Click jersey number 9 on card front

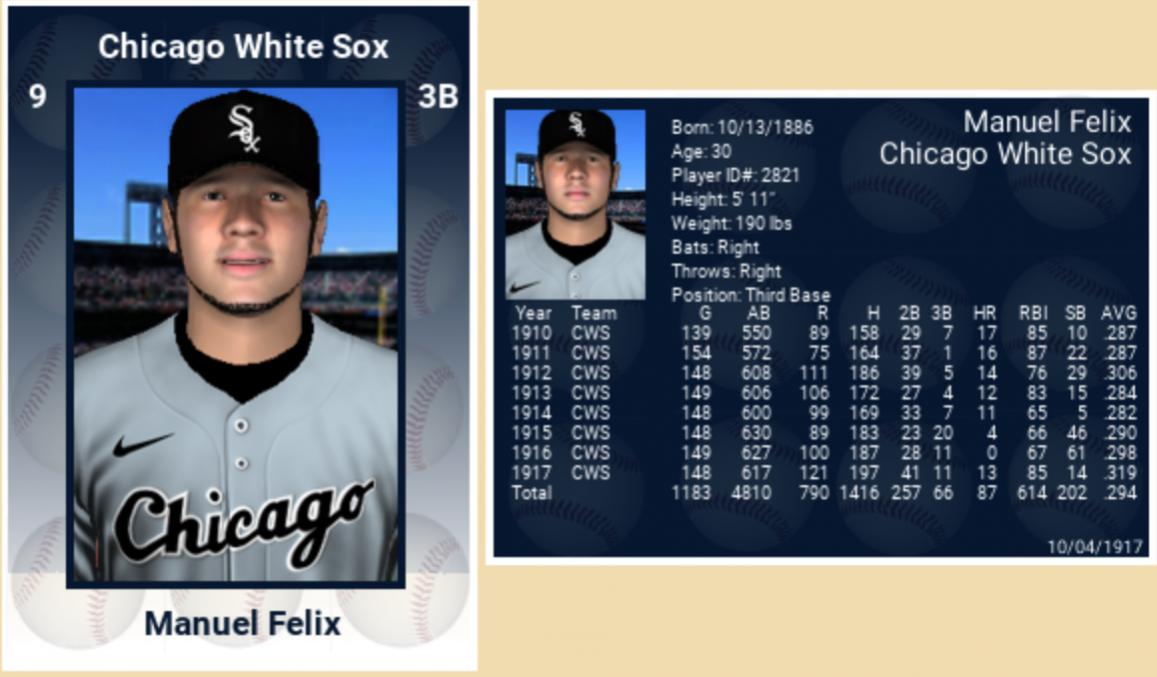coord(38,97)
